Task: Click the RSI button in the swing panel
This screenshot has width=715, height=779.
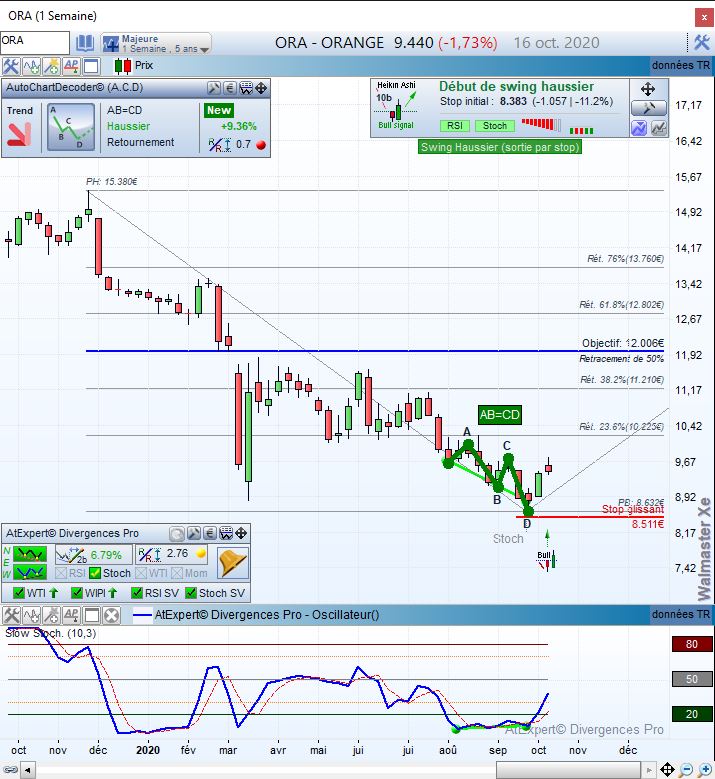Action: click(455, 126)
